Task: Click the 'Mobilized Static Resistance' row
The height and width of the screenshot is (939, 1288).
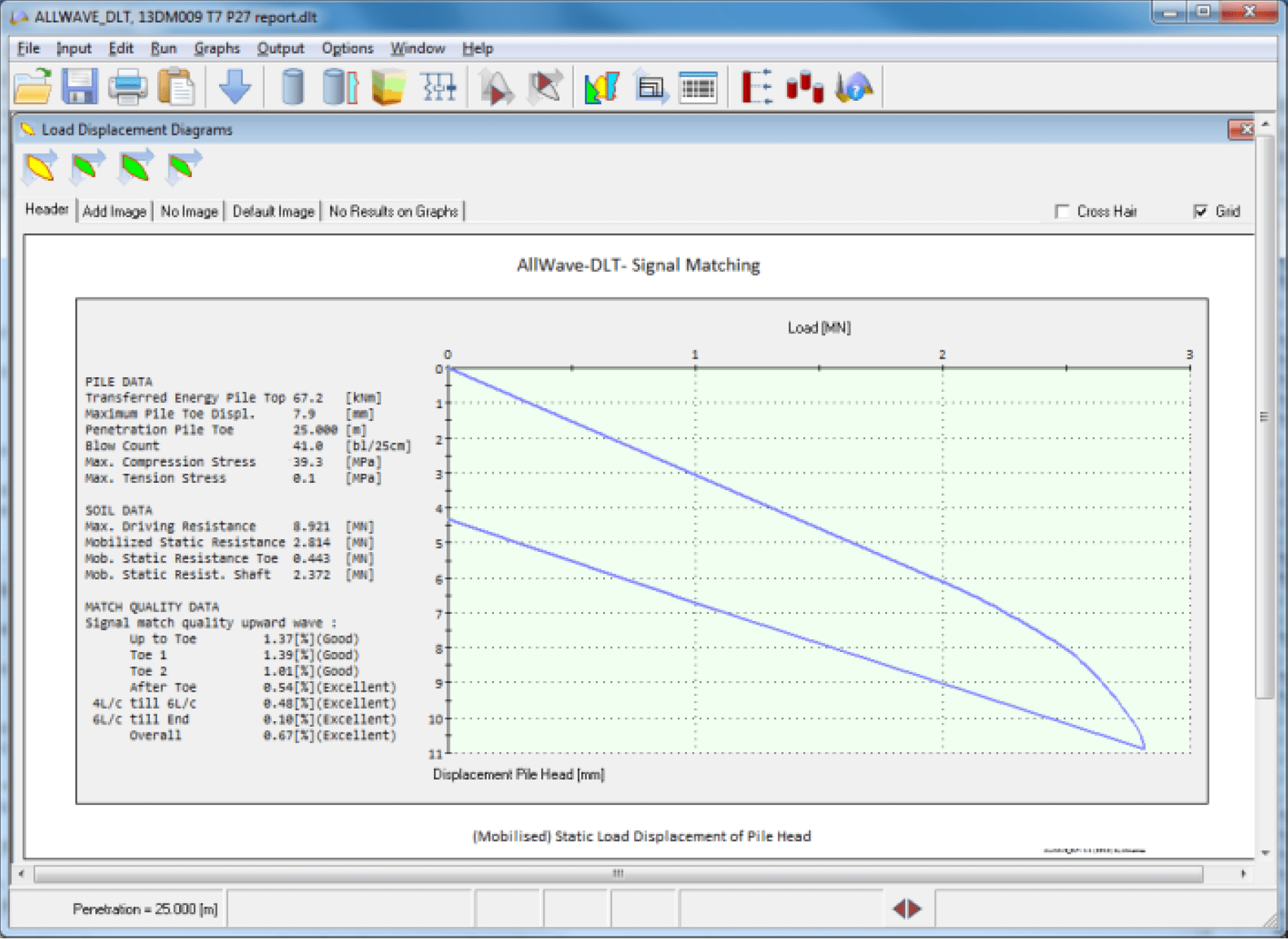Action: pos(230,543)
